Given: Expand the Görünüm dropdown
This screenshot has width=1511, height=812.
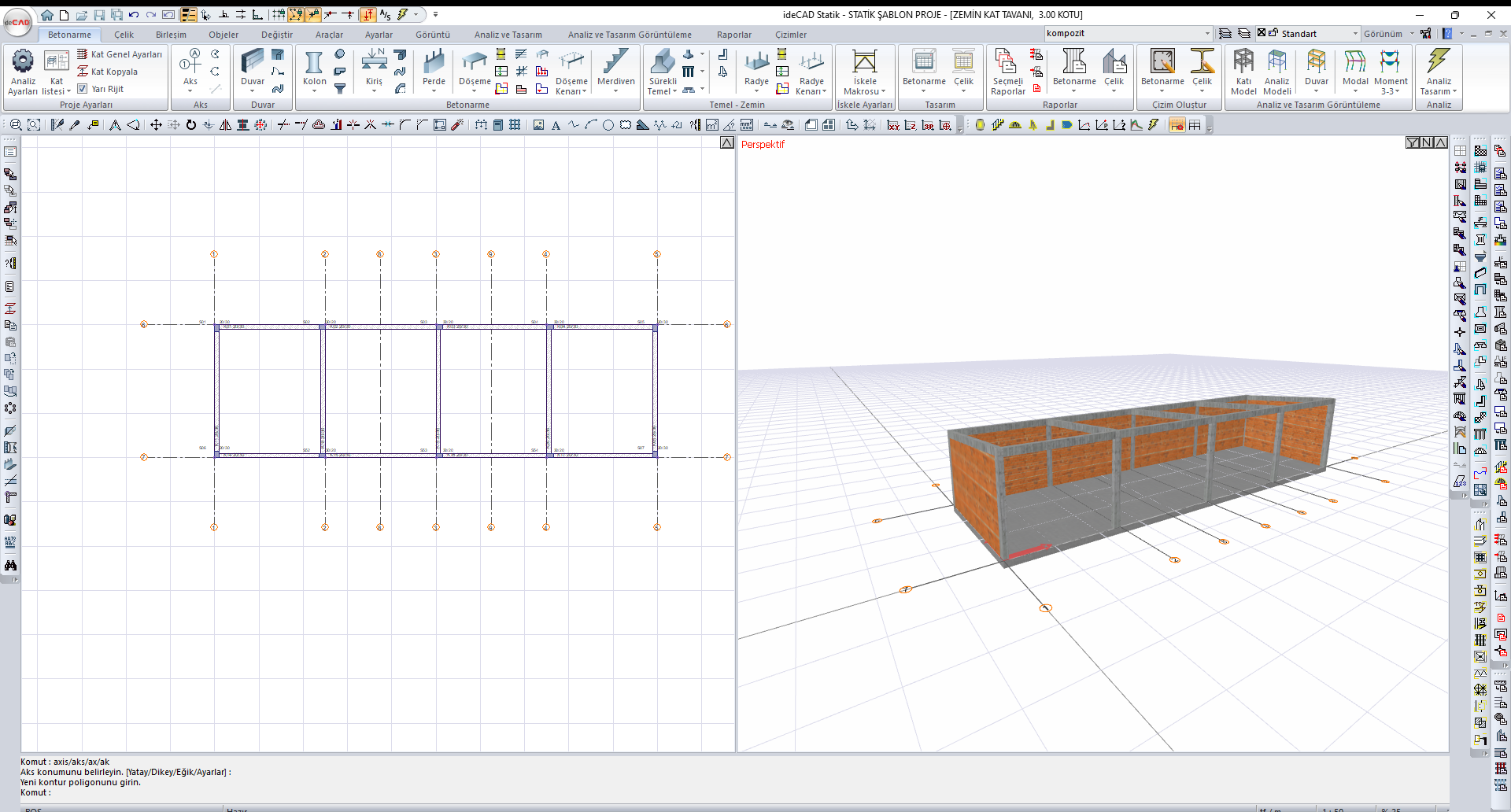Looking at the screenshot, I should tap(1412, 34).
